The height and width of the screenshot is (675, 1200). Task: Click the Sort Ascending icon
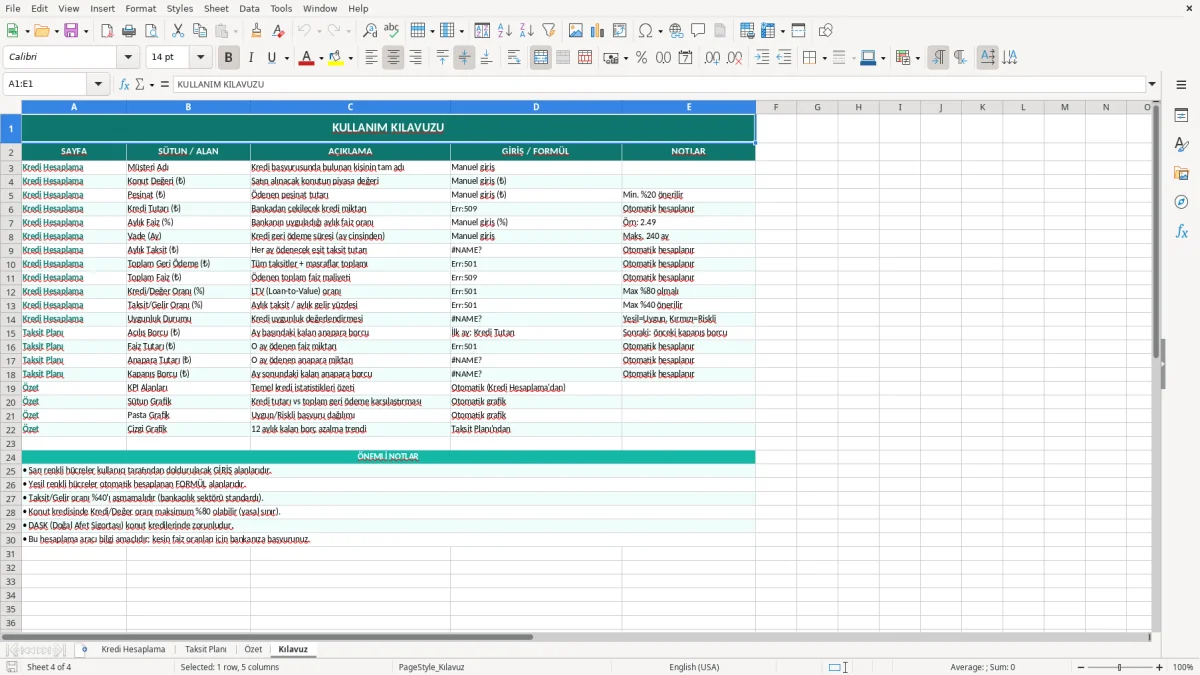505,31
